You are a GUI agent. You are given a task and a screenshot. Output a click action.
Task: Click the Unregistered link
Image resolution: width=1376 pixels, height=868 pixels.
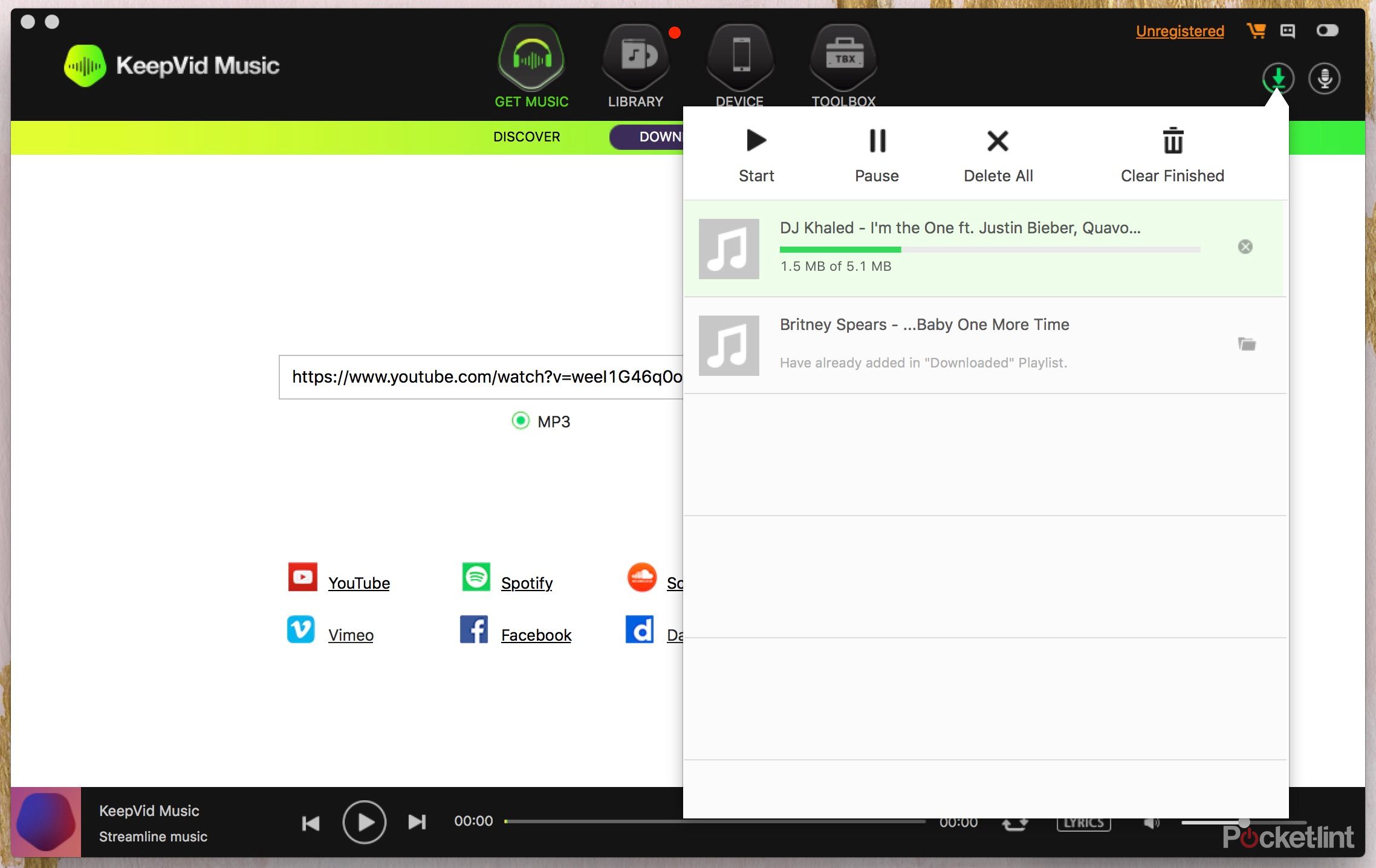1180,31
